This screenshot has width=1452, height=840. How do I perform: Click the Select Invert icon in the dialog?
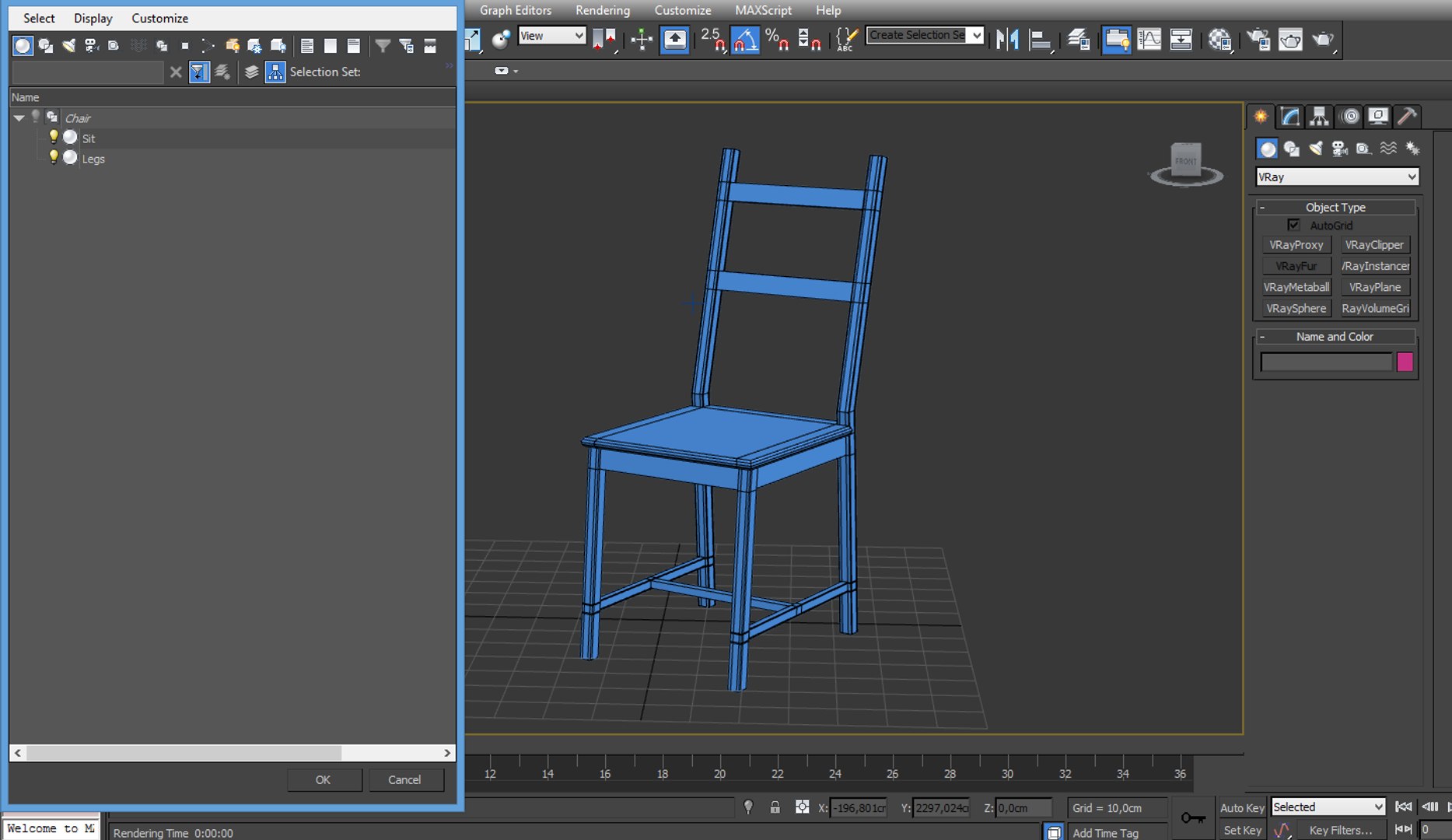tap(353, 46)
